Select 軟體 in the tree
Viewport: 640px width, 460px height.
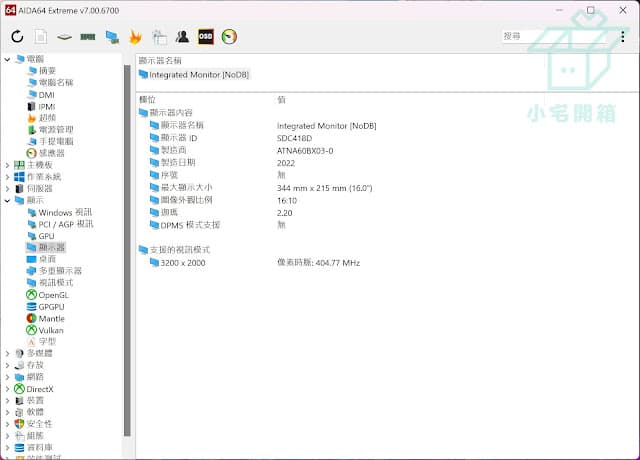29,412
